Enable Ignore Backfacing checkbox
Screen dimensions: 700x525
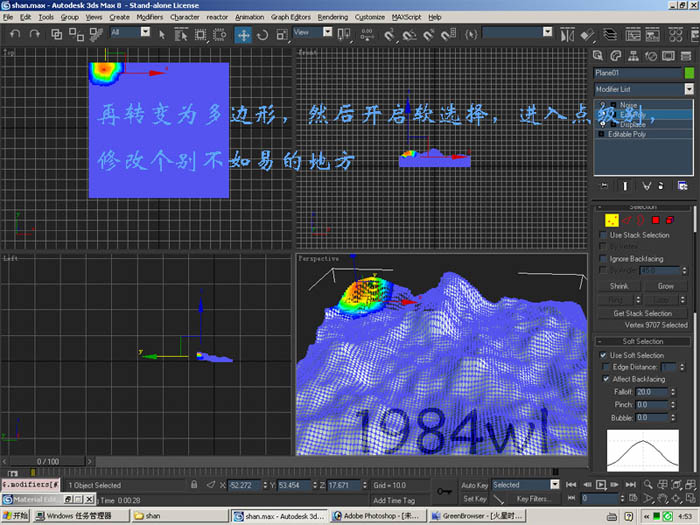coord(603,258)
